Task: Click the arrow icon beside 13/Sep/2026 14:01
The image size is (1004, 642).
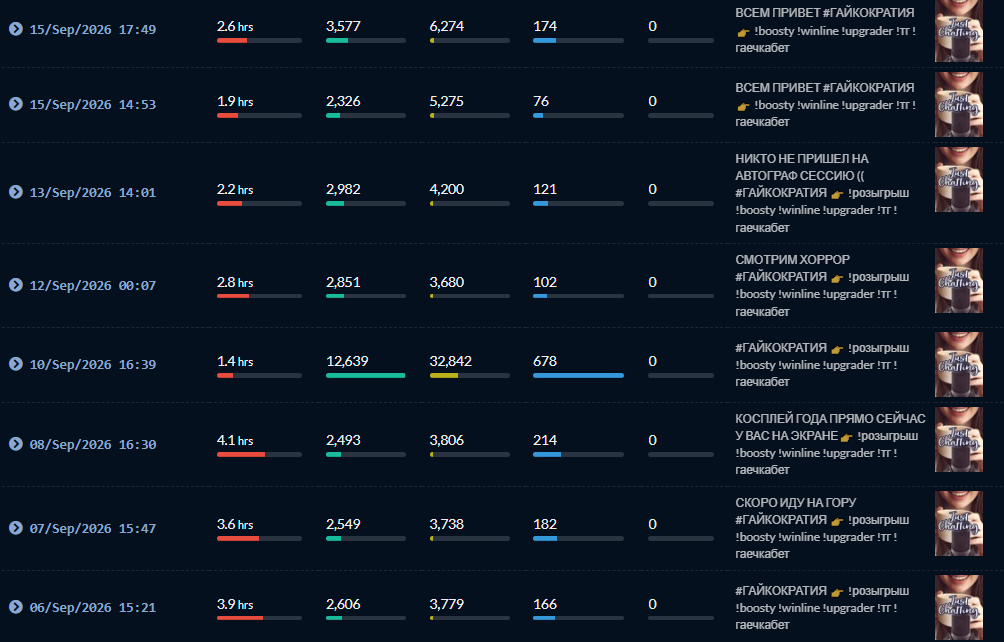Action: click(x=16, y=192)
